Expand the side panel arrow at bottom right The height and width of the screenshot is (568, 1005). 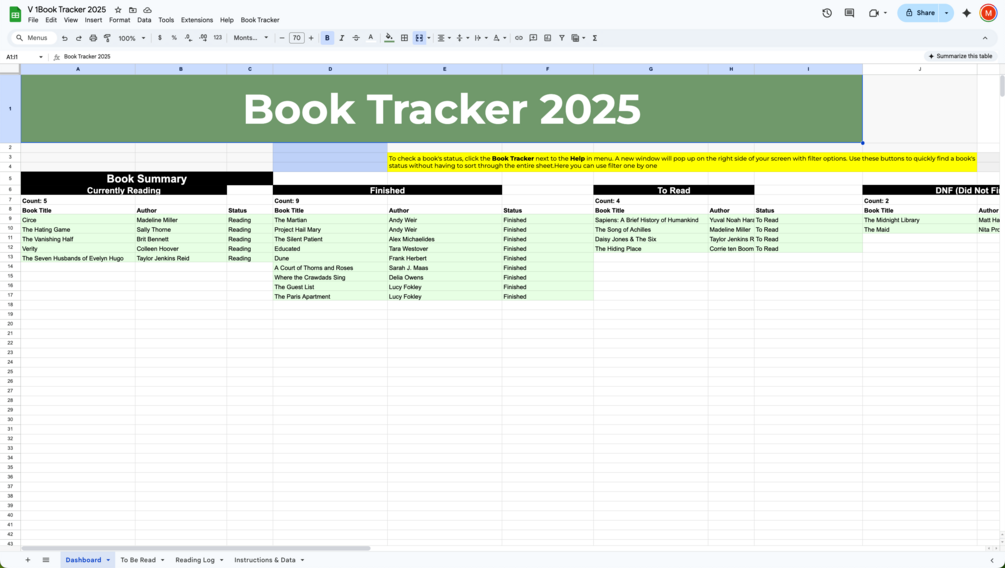(x=992, y=560)
